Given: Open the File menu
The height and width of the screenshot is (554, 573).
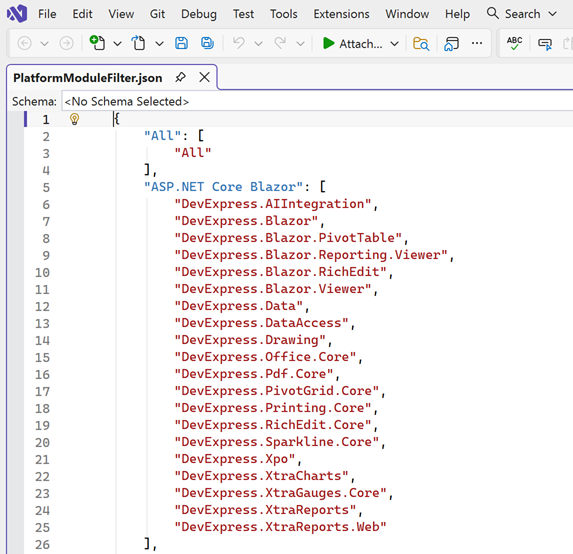Looking at the screenshot, I should coord(47,14).
